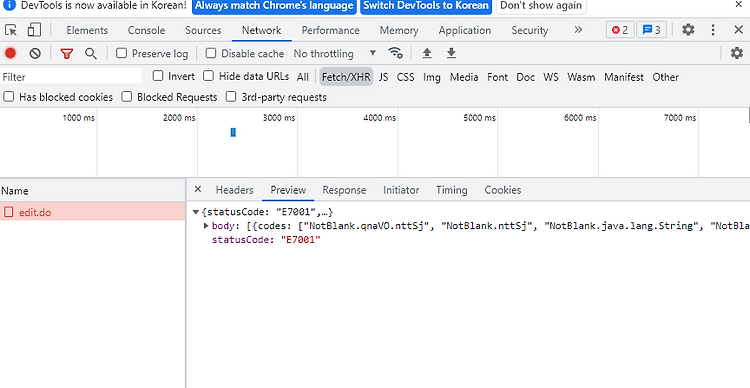Toggle the filter funnel icon

coord(66,53)
